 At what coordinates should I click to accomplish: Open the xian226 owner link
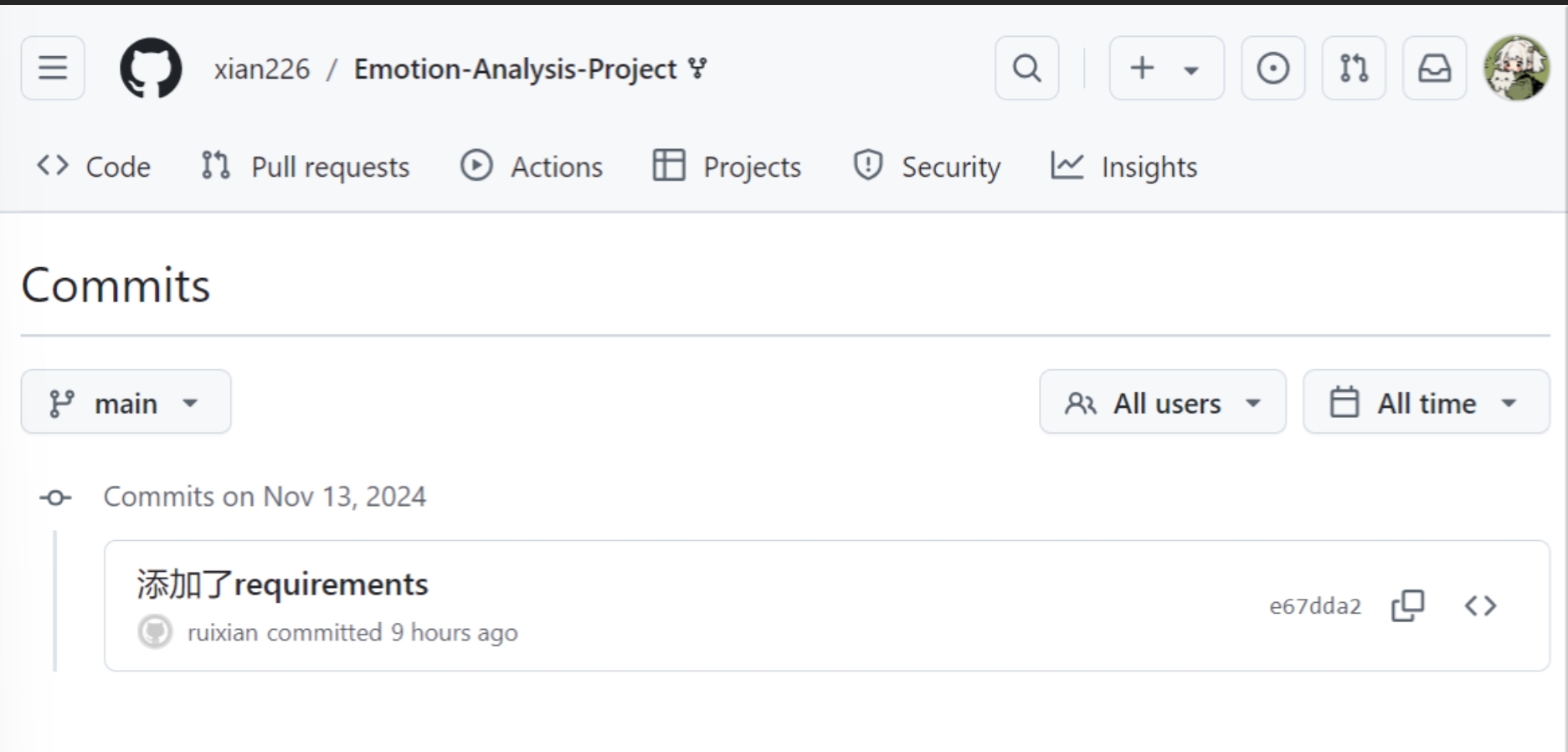click(x=261, y=69)
